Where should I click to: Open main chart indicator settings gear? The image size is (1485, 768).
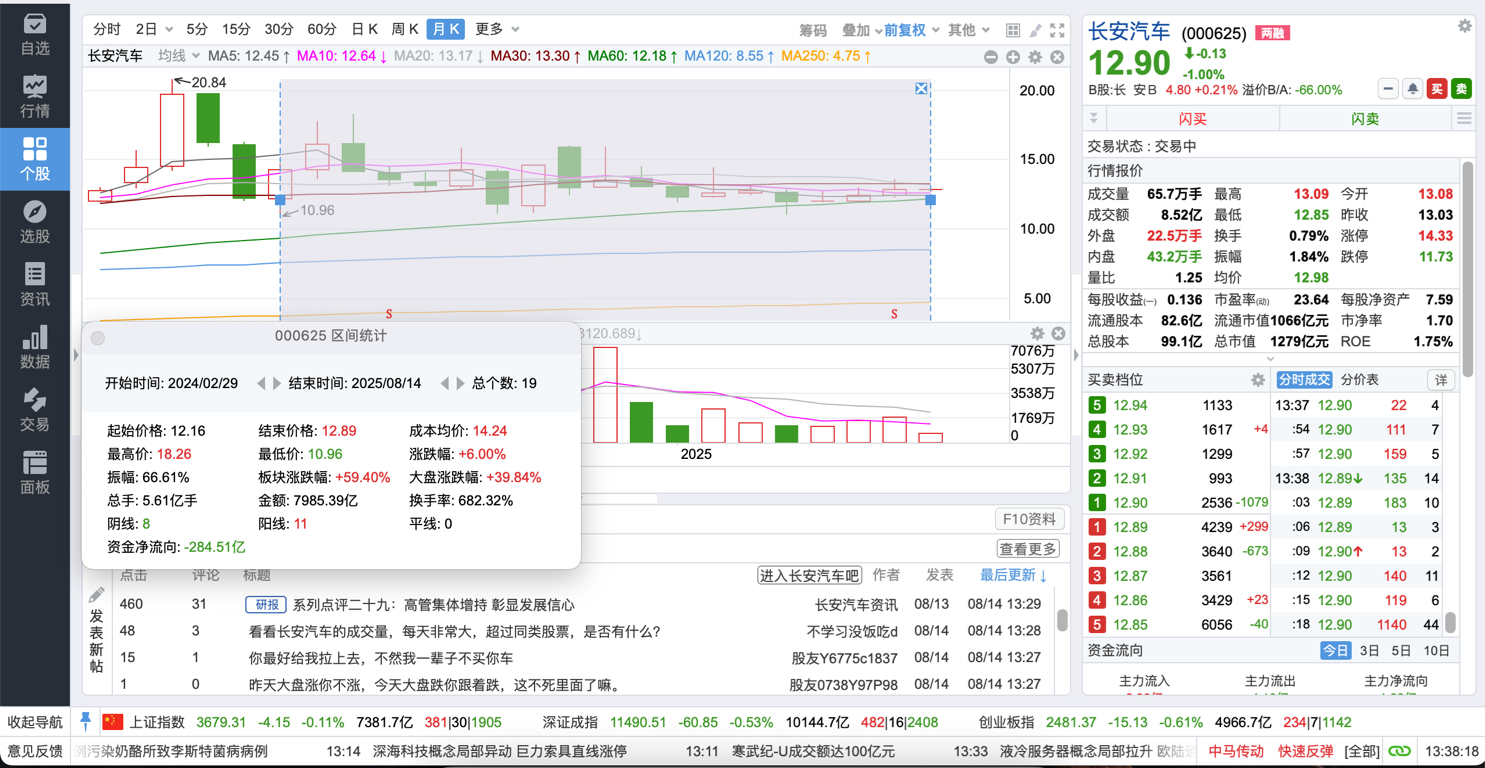click(1035, 57)
